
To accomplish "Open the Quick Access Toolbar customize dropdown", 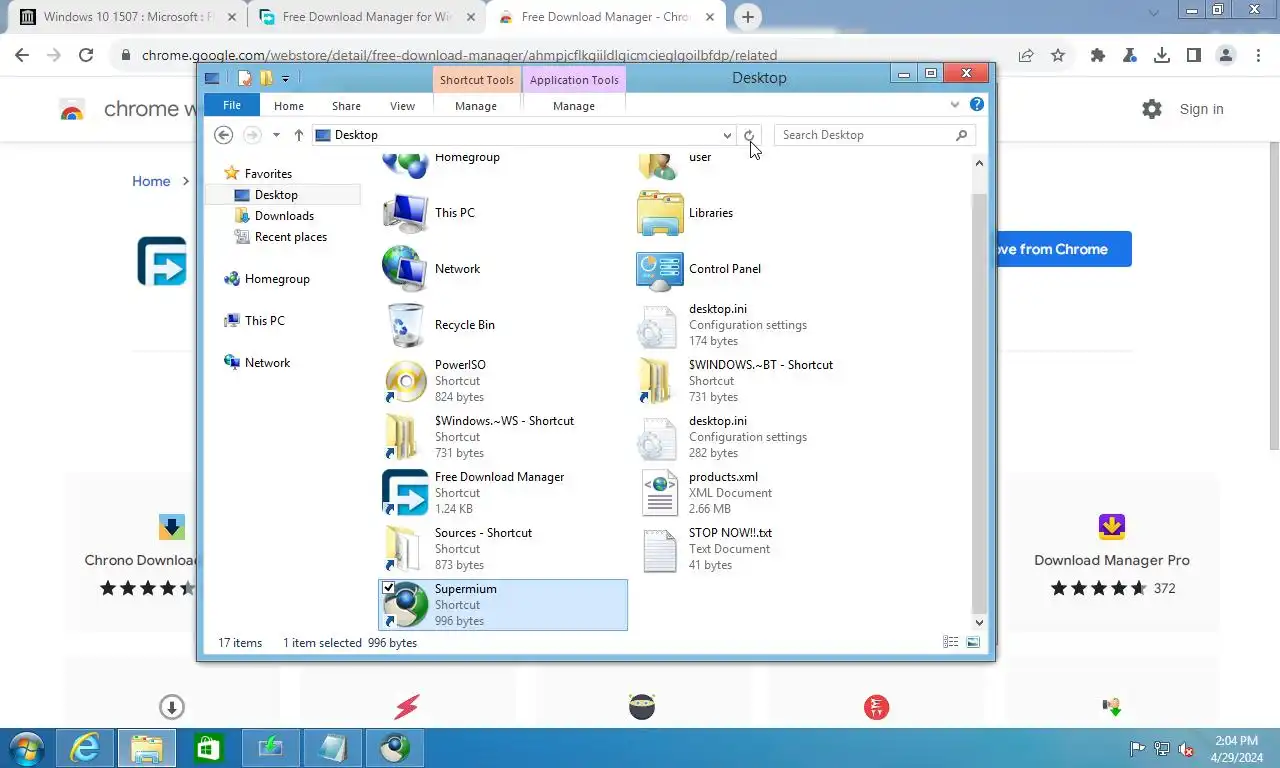I will click(286, 78).
